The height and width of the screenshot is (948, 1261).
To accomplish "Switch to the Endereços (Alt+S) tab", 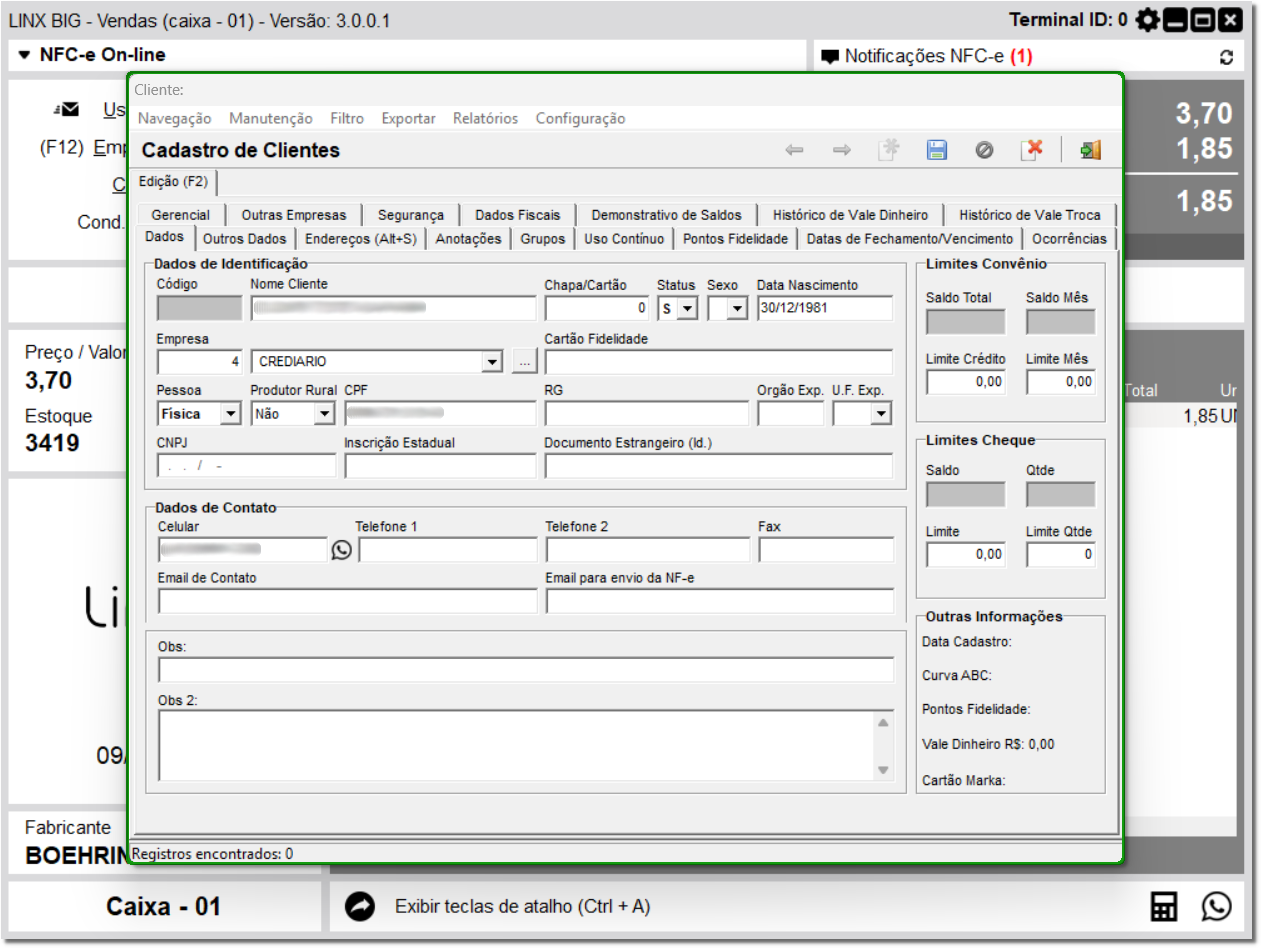I will 361,239.
